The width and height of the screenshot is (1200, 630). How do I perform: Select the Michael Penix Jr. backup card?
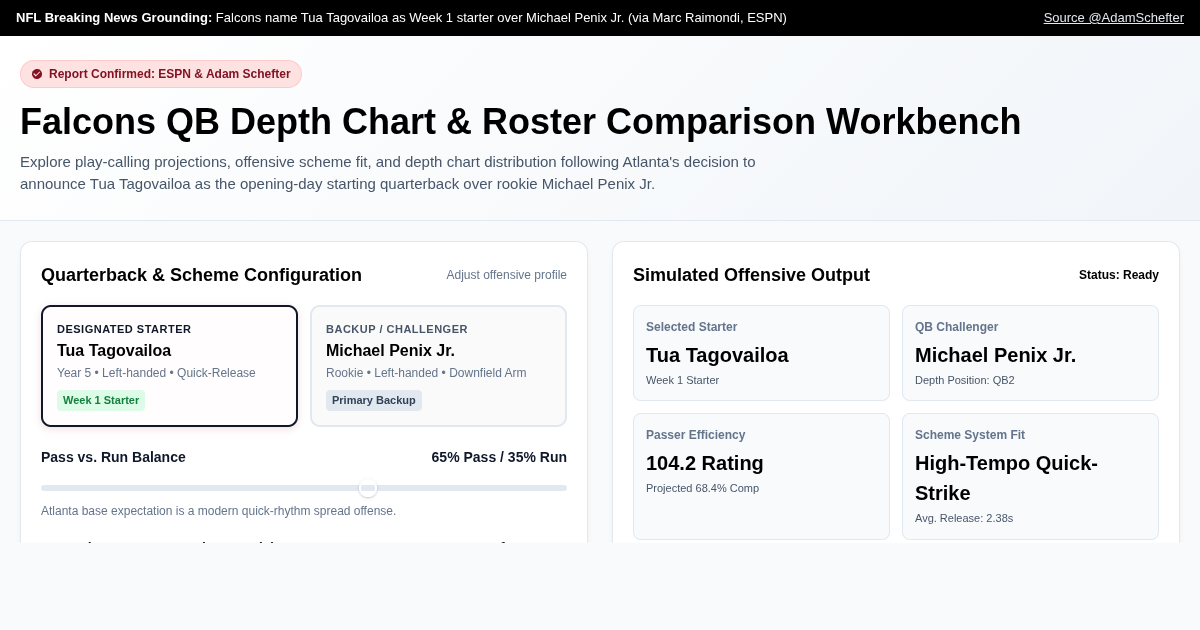438,366
